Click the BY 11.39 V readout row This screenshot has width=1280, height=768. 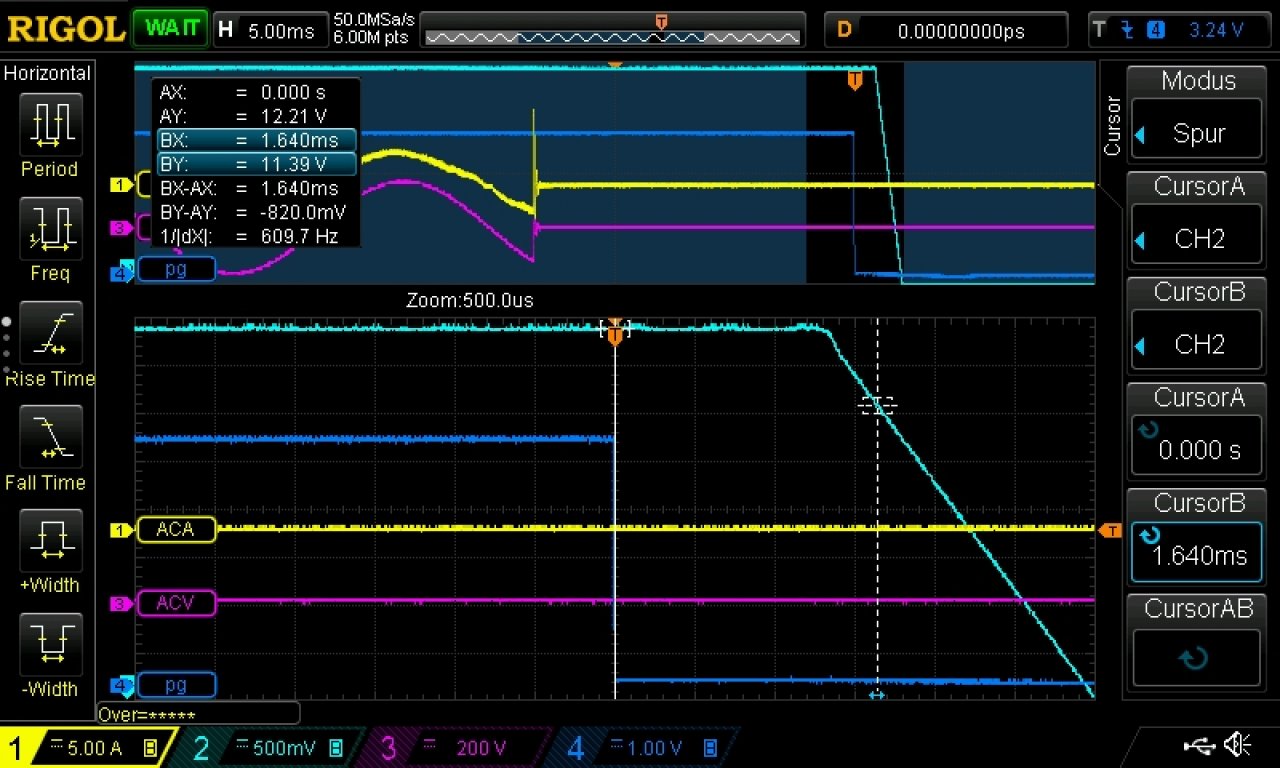coord(256,164)
